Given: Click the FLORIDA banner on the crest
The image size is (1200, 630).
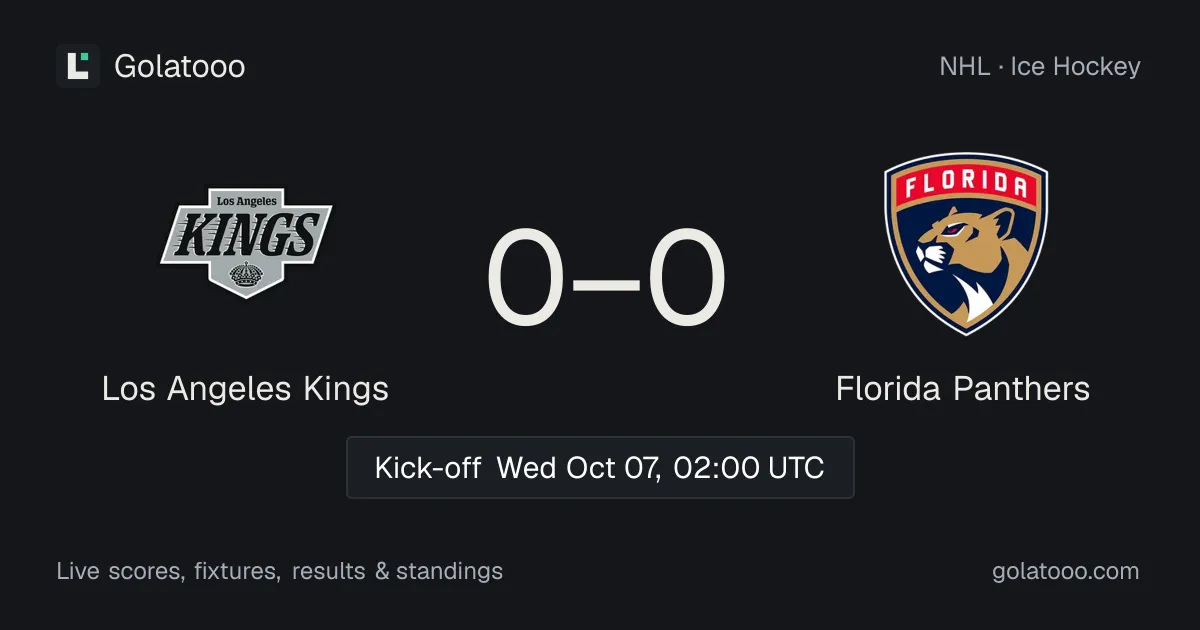Looking at the screenshot, I should point(965,187).
